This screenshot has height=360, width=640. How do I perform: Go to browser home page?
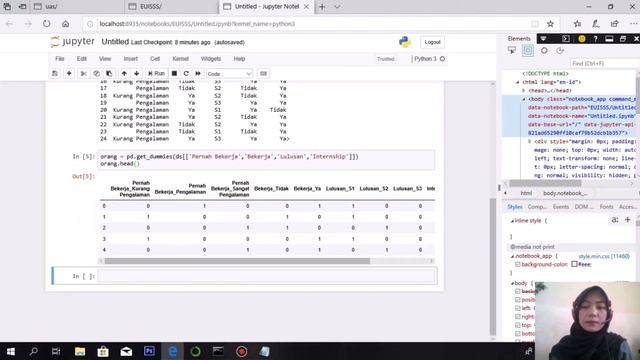click(x=65, y=24)
